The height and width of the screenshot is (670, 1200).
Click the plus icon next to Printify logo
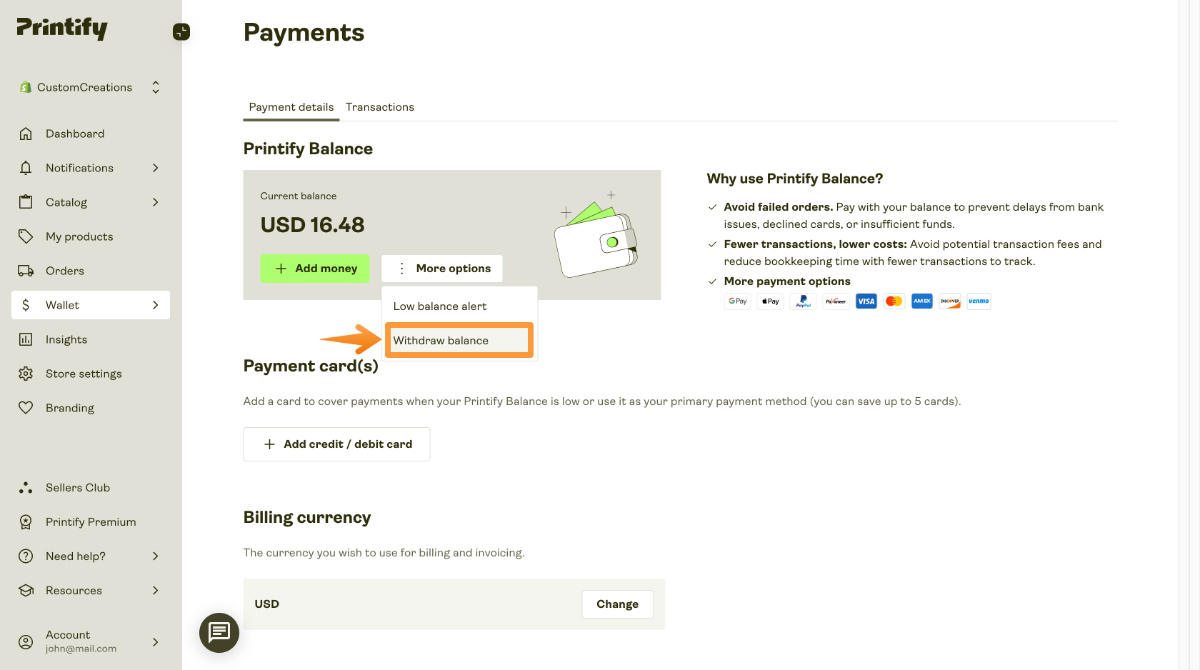point(181,31)
